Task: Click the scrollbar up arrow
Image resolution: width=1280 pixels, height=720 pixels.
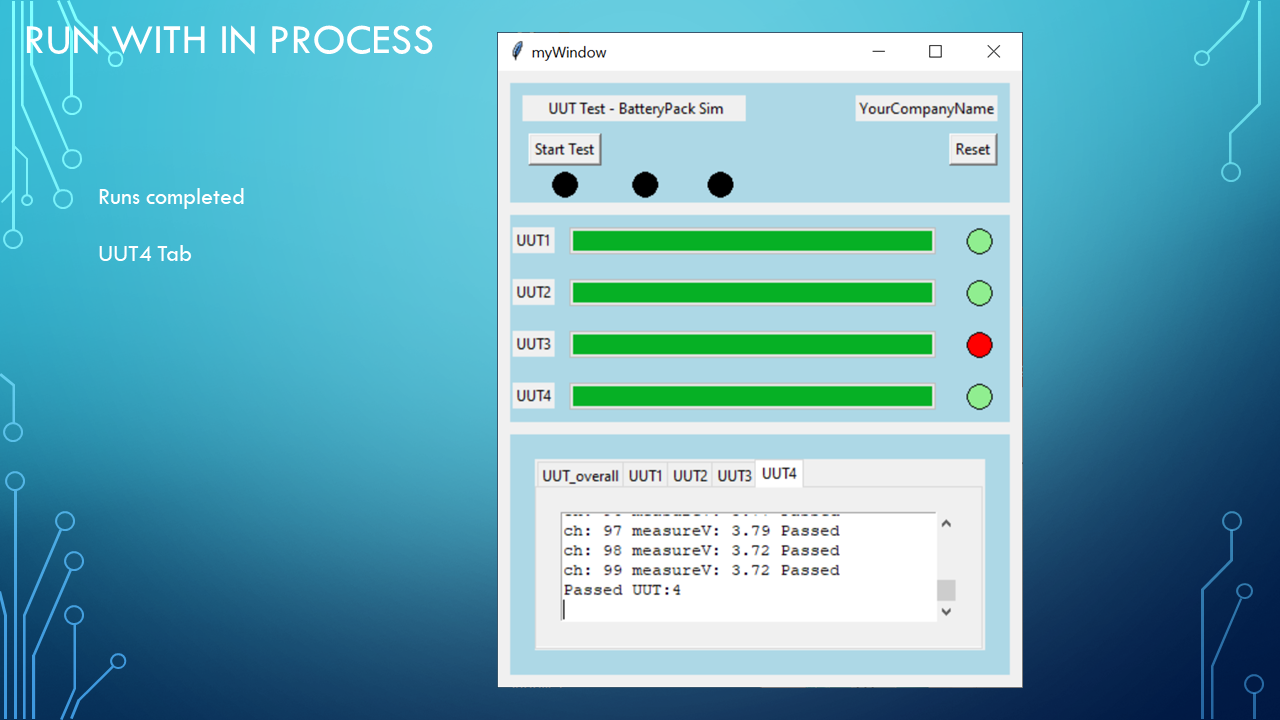Action: [x=945, y=522]
